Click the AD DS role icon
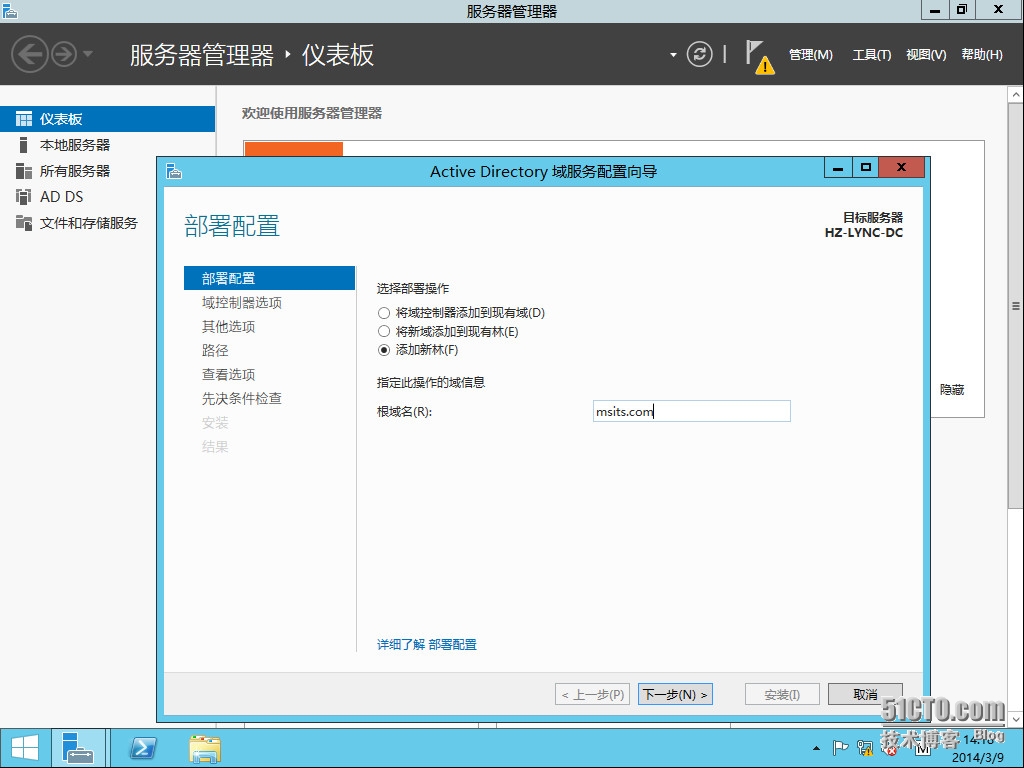1024x768 pixels. click(24, 197)
